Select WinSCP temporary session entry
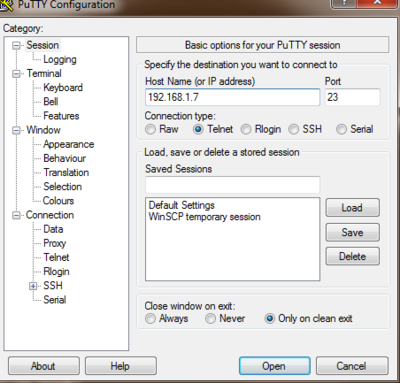The height and width of the screenshot is (383, 400). (204, 217)
